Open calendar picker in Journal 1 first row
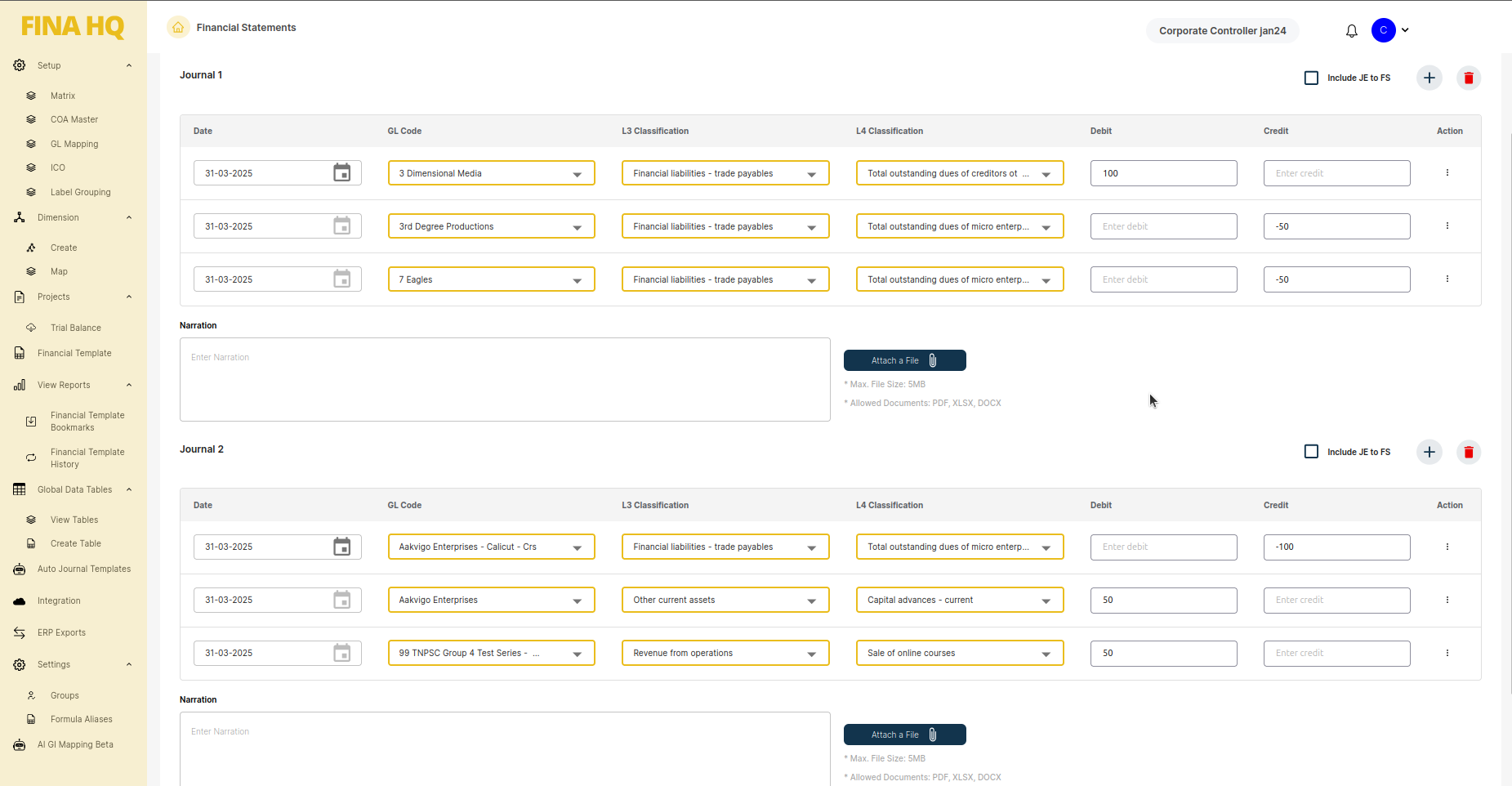Viewport: 1512px width, 786px height. 342,173
